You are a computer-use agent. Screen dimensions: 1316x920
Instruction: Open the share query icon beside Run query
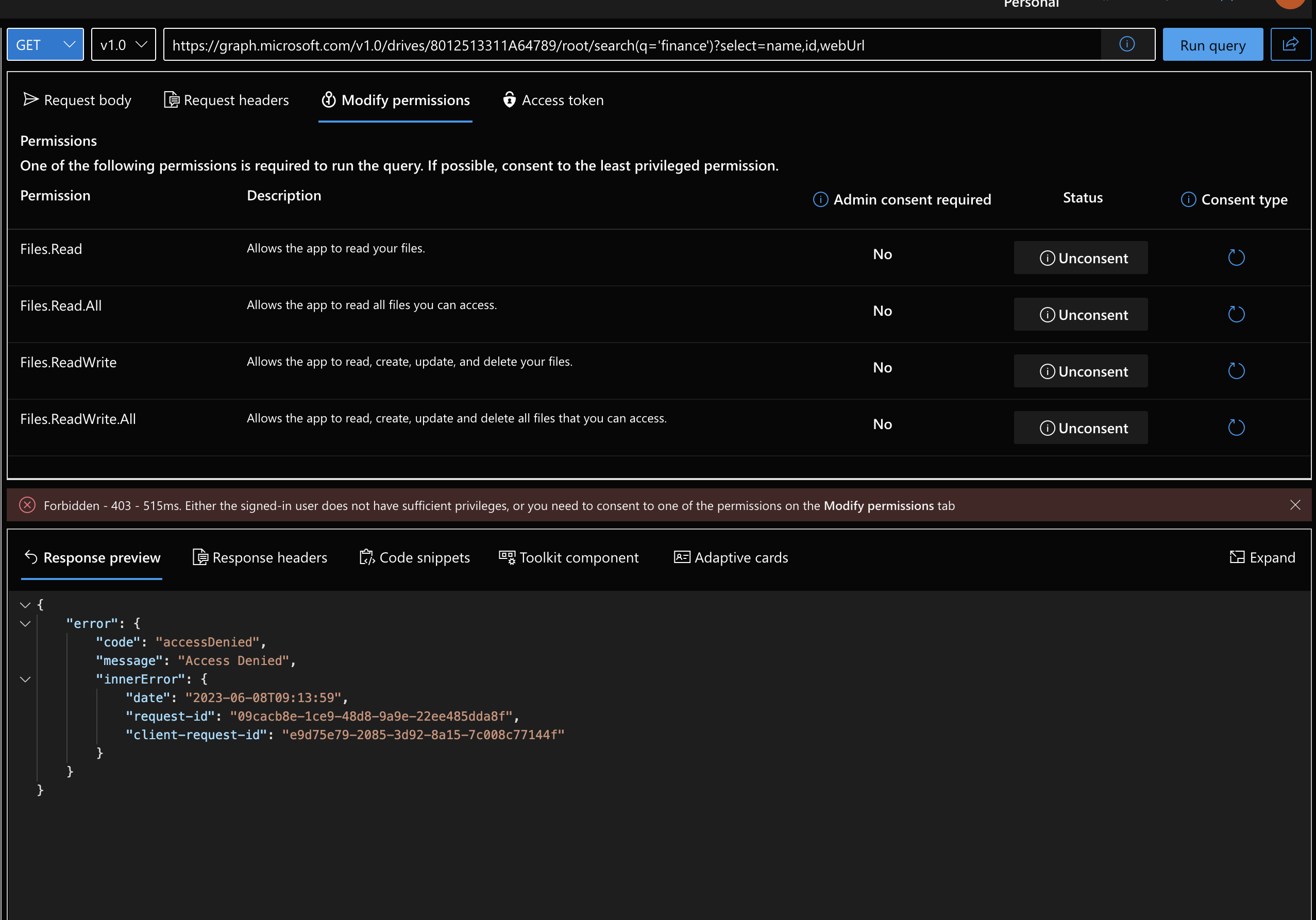pos(1291,44)
